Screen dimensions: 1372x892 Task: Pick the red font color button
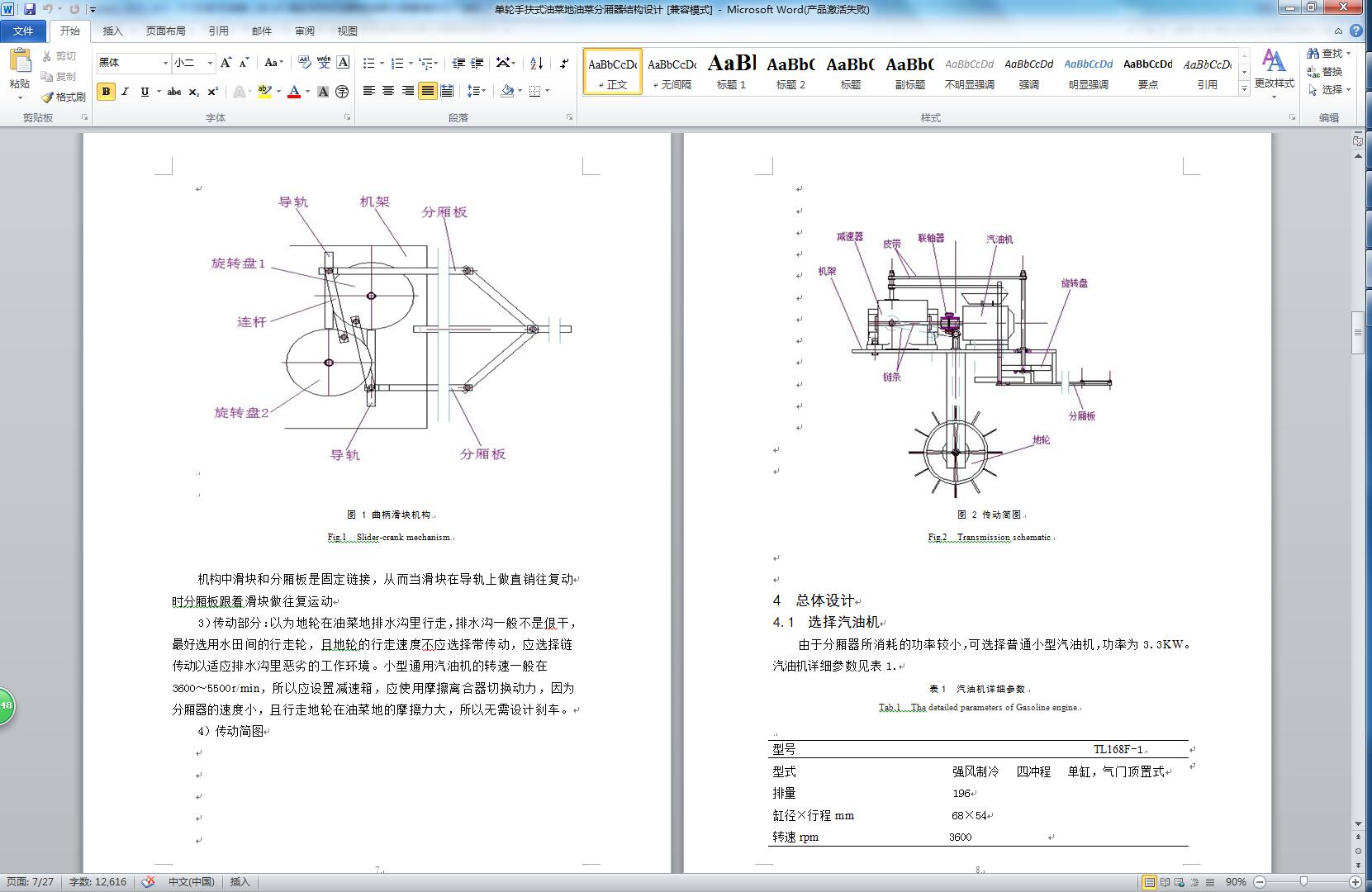tap(294, 92)
